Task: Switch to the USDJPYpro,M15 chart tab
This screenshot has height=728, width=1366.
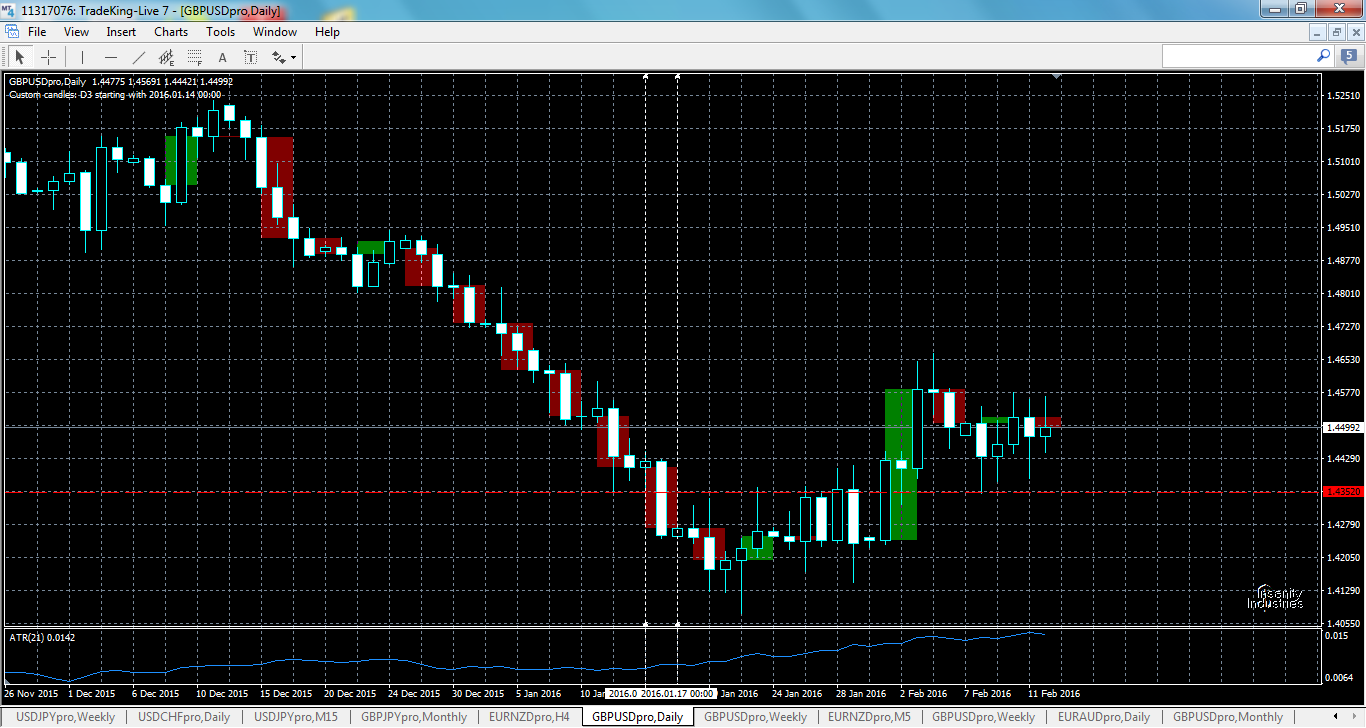Action: (296, 717)
